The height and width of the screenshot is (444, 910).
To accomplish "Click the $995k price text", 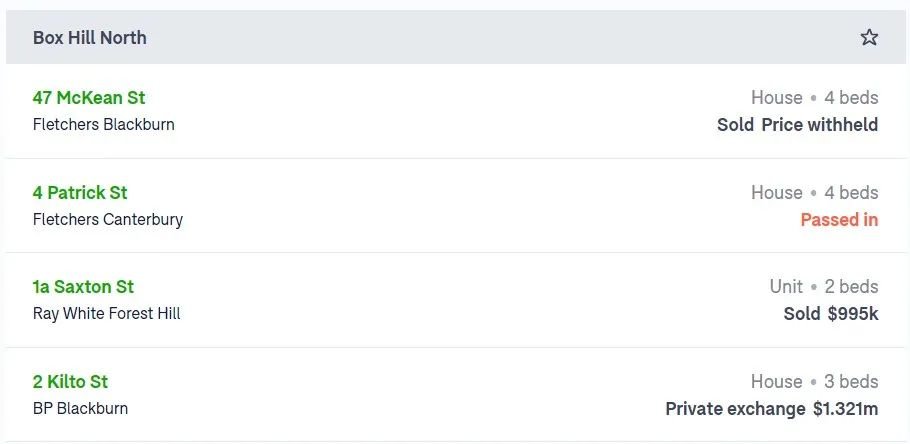I will click(853, 313).
